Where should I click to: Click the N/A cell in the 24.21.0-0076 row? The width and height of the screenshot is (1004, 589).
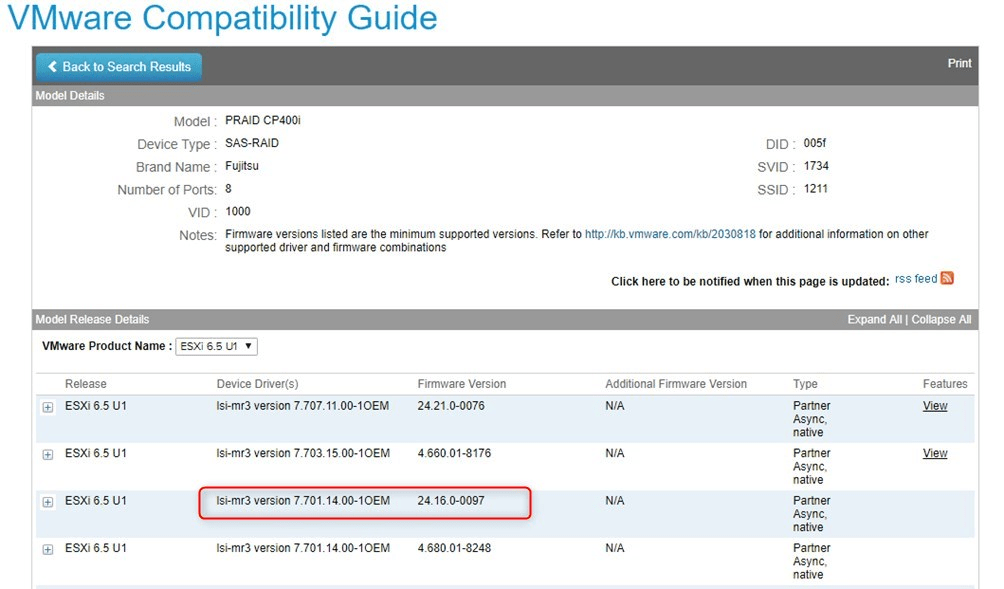tap(615, 406)
